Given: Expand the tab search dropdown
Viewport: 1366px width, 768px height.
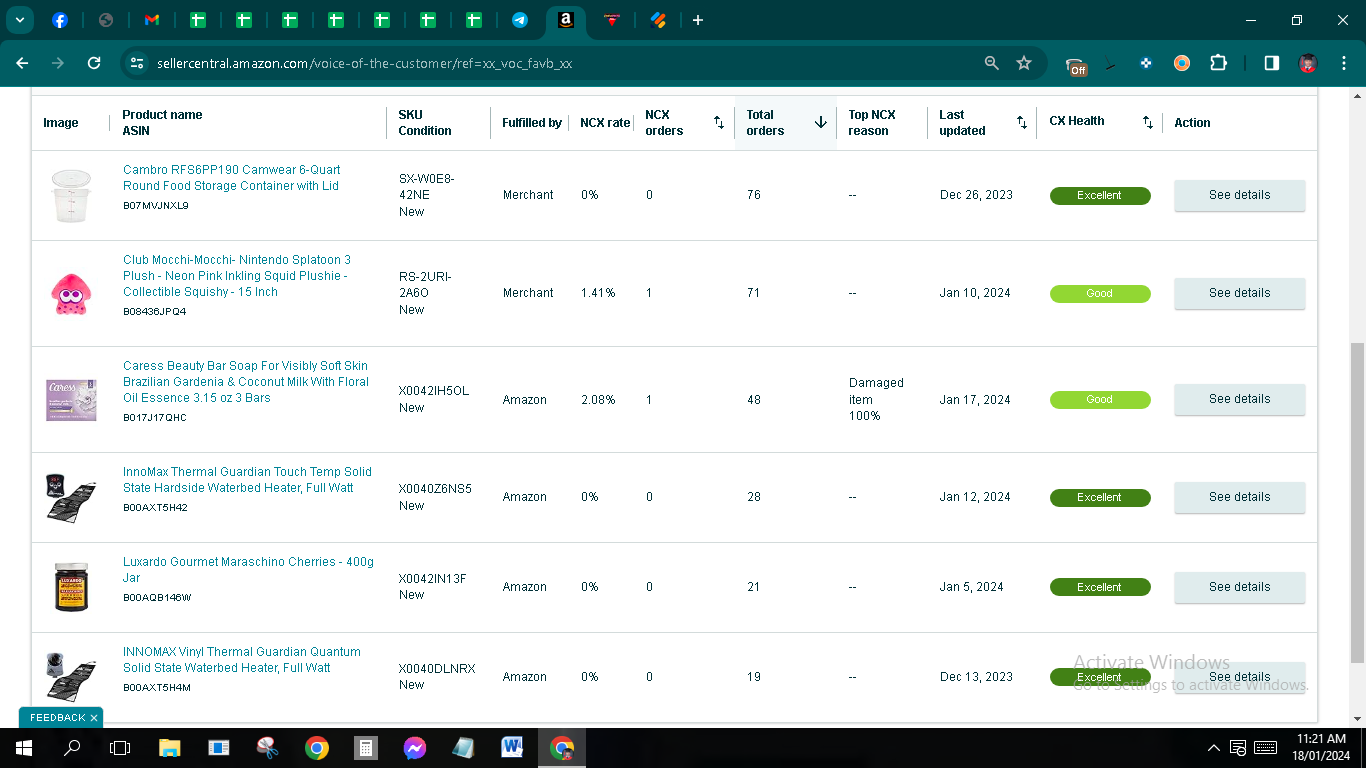Looking at the screenshot, I should coord(19,20).
